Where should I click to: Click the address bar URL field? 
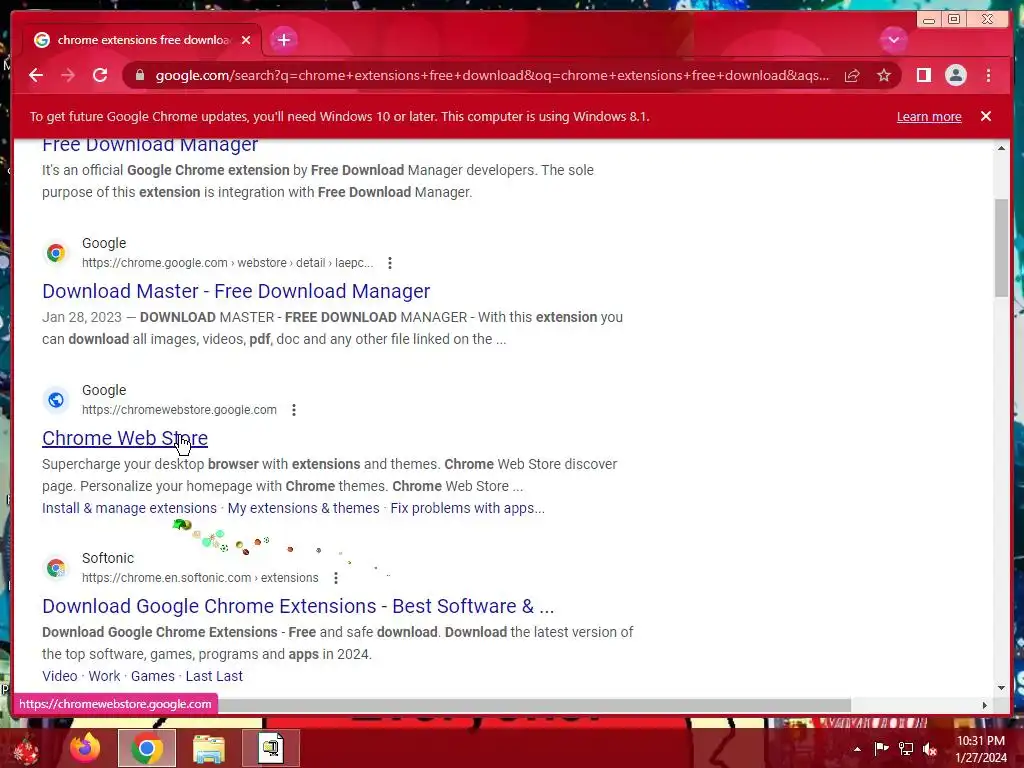[492, 76]
